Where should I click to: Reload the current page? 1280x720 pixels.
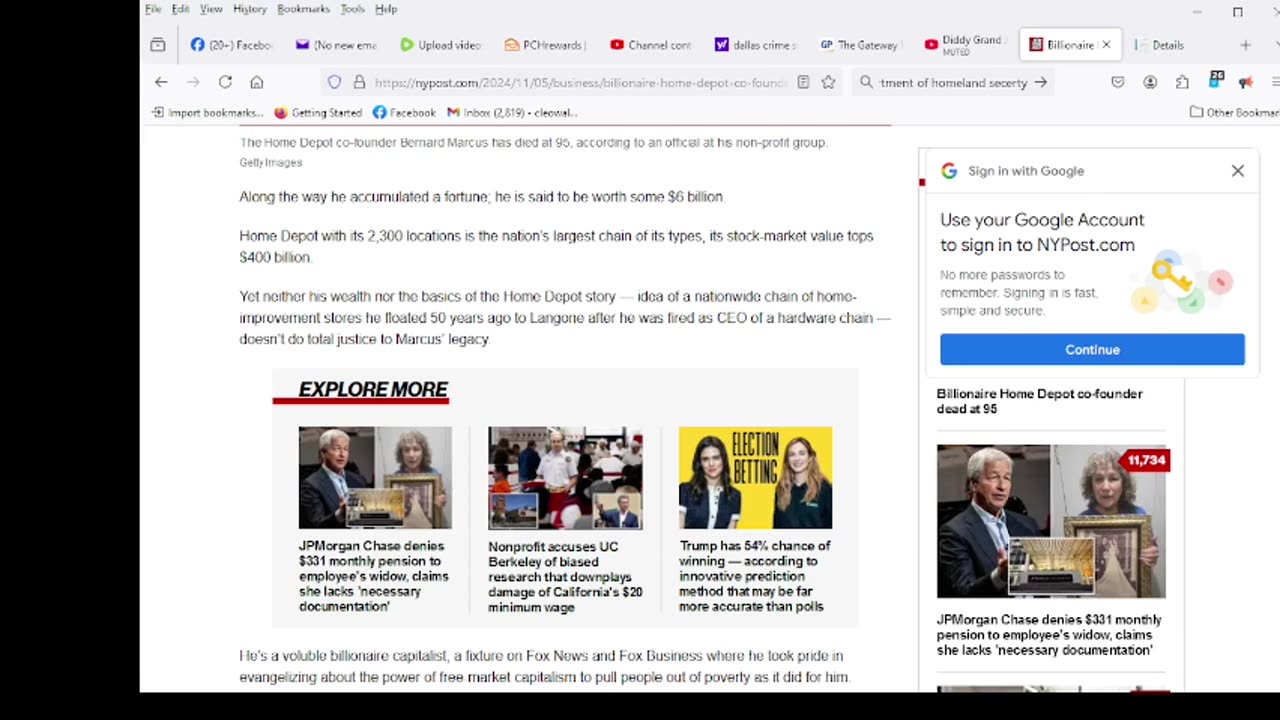[x=225, y=82]
